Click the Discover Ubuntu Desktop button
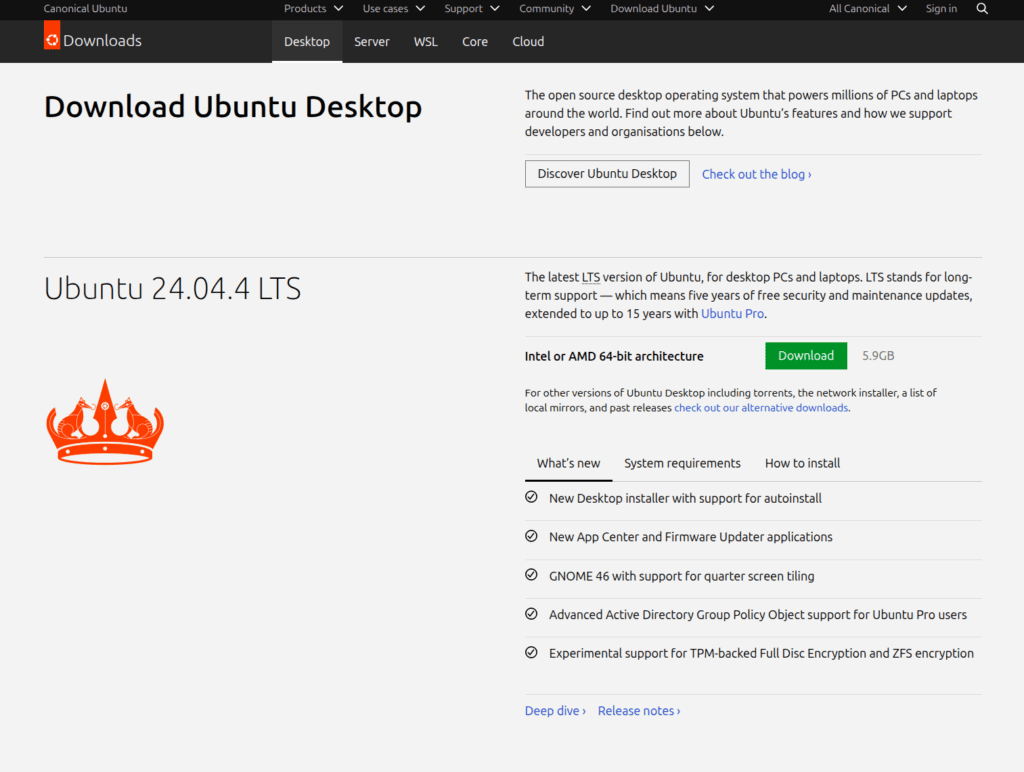Viewport: 1024px width, 772px height. (x=606, y=173)
